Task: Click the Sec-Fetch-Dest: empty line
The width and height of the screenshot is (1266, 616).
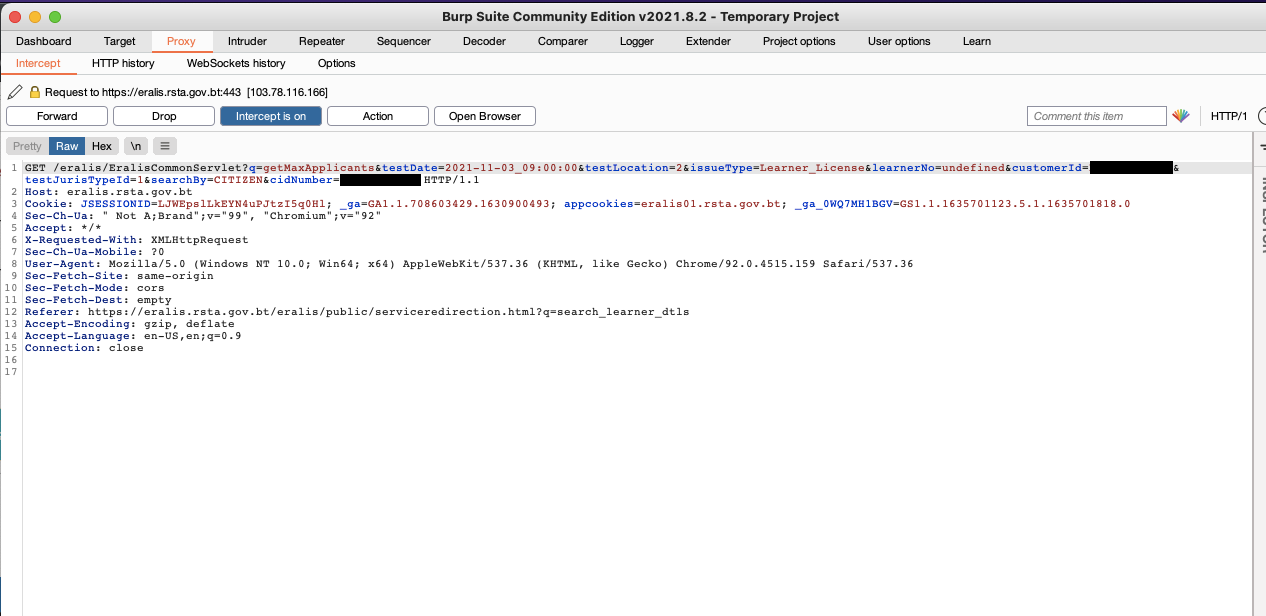Action: 98,300
